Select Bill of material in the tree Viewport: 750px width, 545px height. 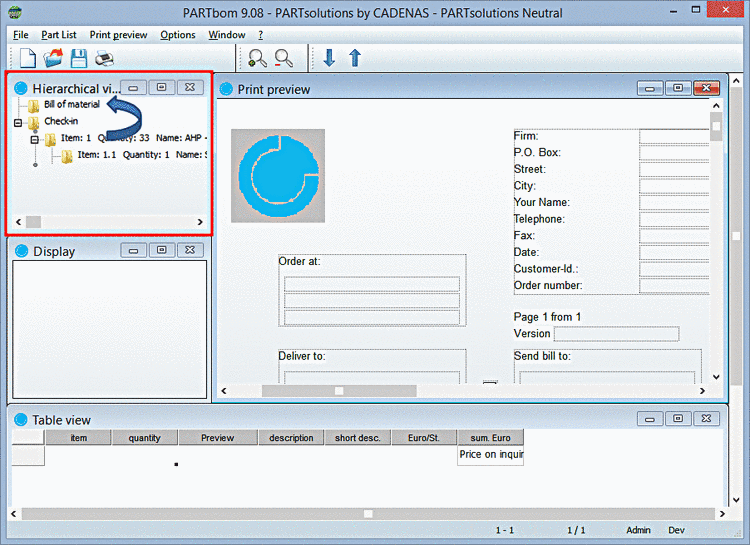[x=72, y=104]
